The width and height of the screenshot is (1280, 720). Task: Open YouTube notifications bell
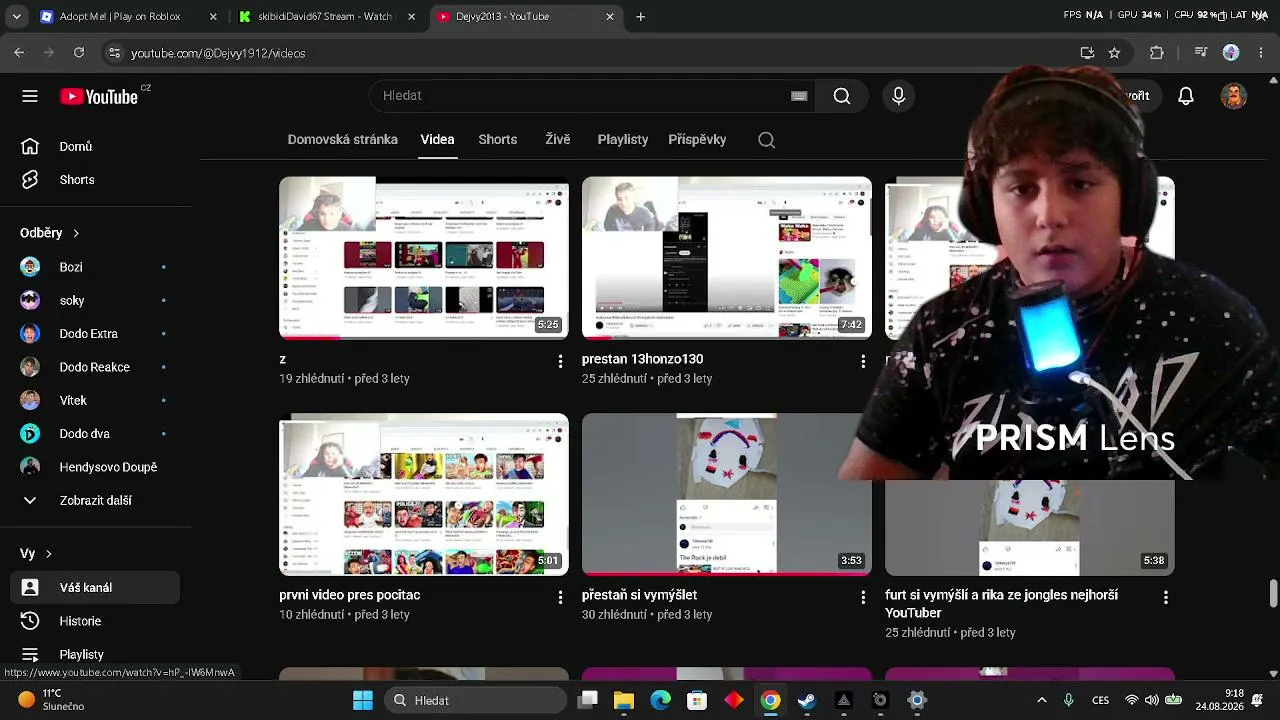point(1186,96)
